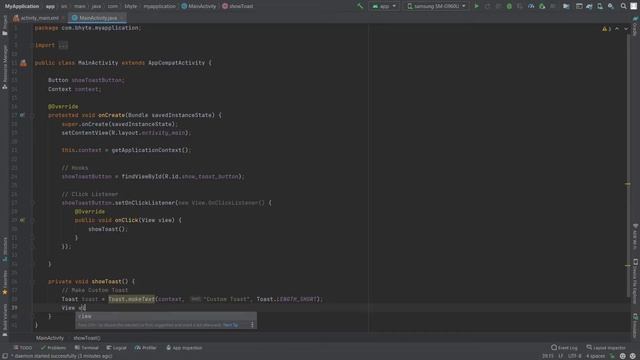Open the completion popup three-dot options
Viewport: 640px width, 360px height.
[252, 325]
